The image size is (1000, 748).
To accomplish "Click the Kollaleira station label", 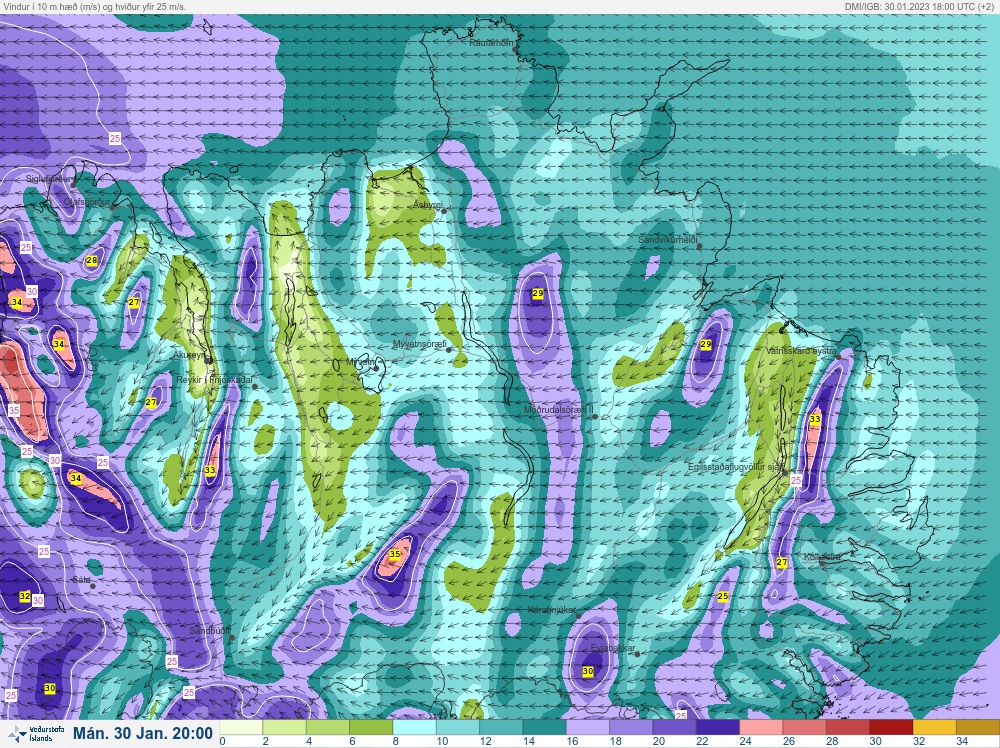I will 823,557.
